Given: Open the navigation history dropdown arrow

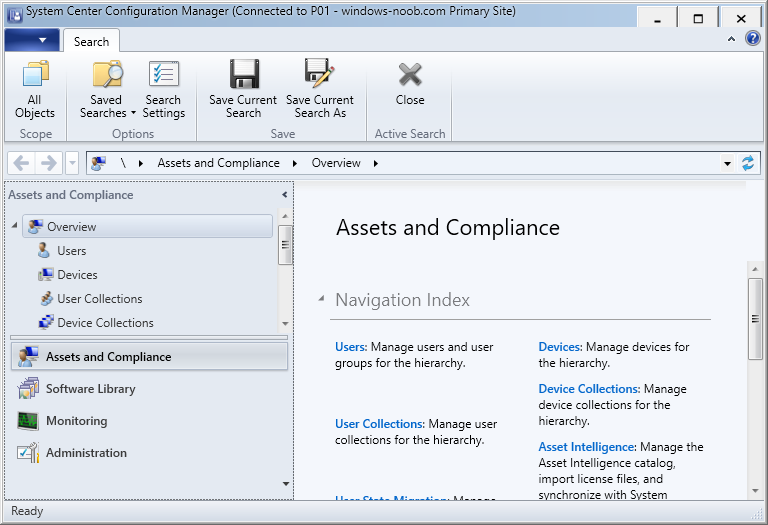Looking at the screenshot, I should 72,163.
